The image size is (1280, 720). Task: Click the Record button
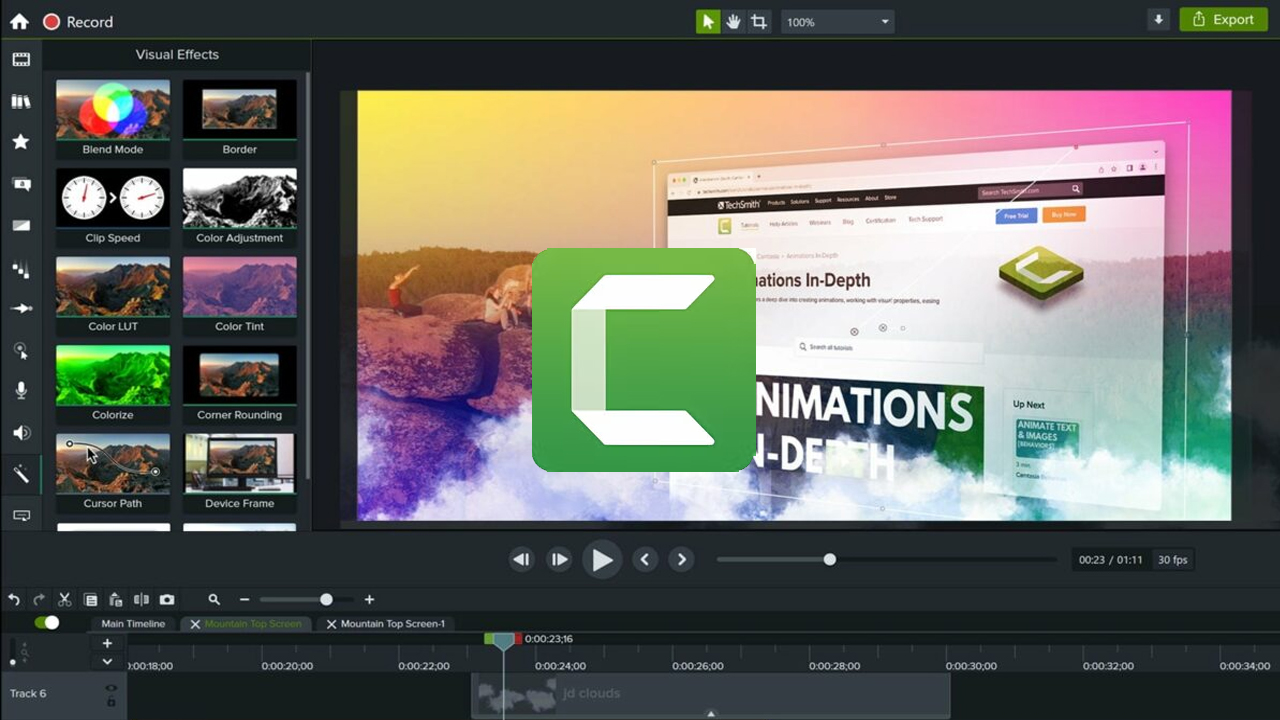coord(78,22)
